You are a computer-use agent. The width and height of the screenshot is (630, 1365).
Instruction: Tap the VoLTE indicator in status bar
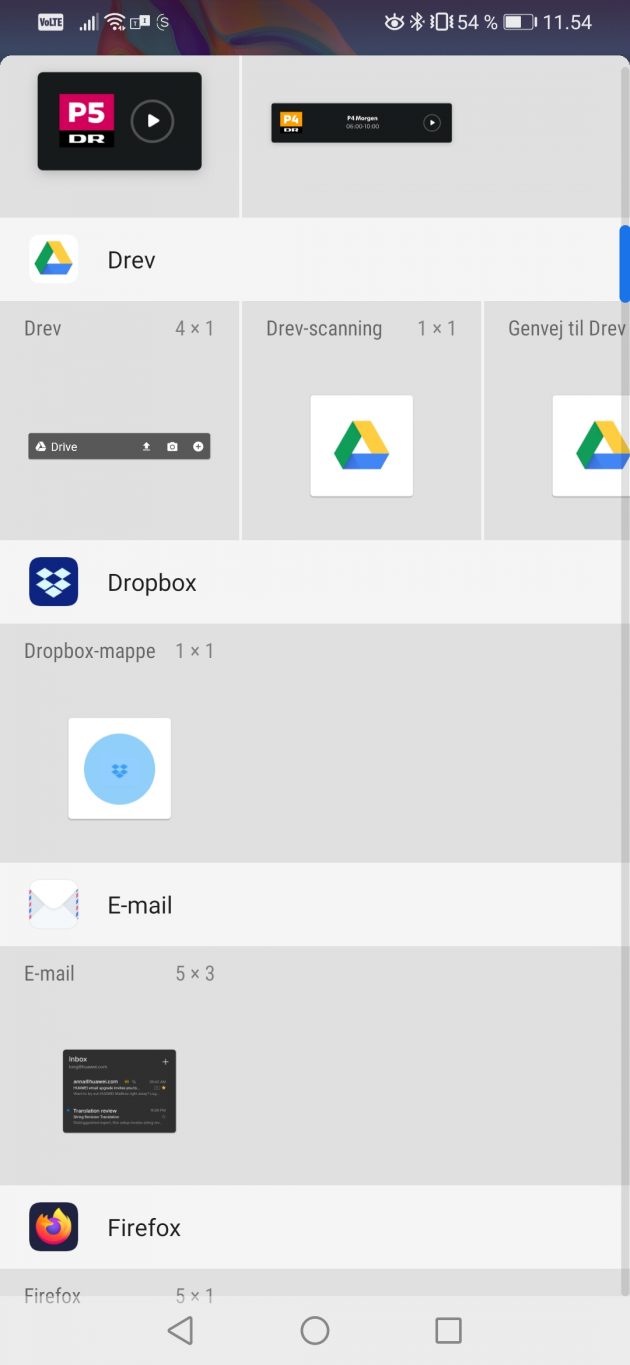[50, 22]
